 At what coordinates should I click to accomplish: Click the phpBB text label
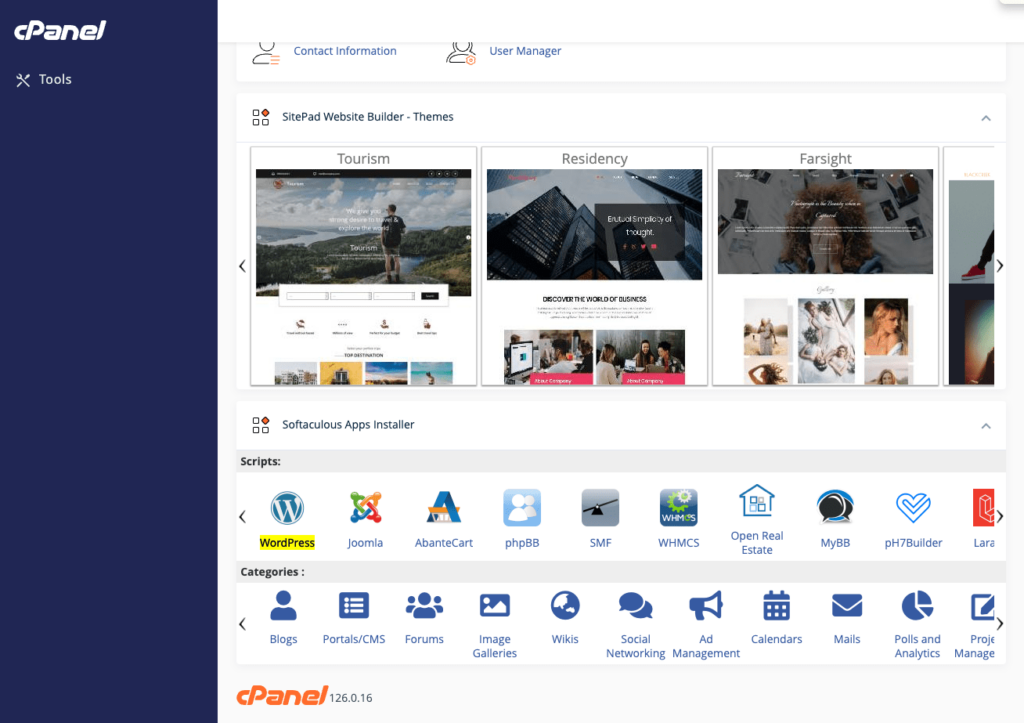[522, 543]
